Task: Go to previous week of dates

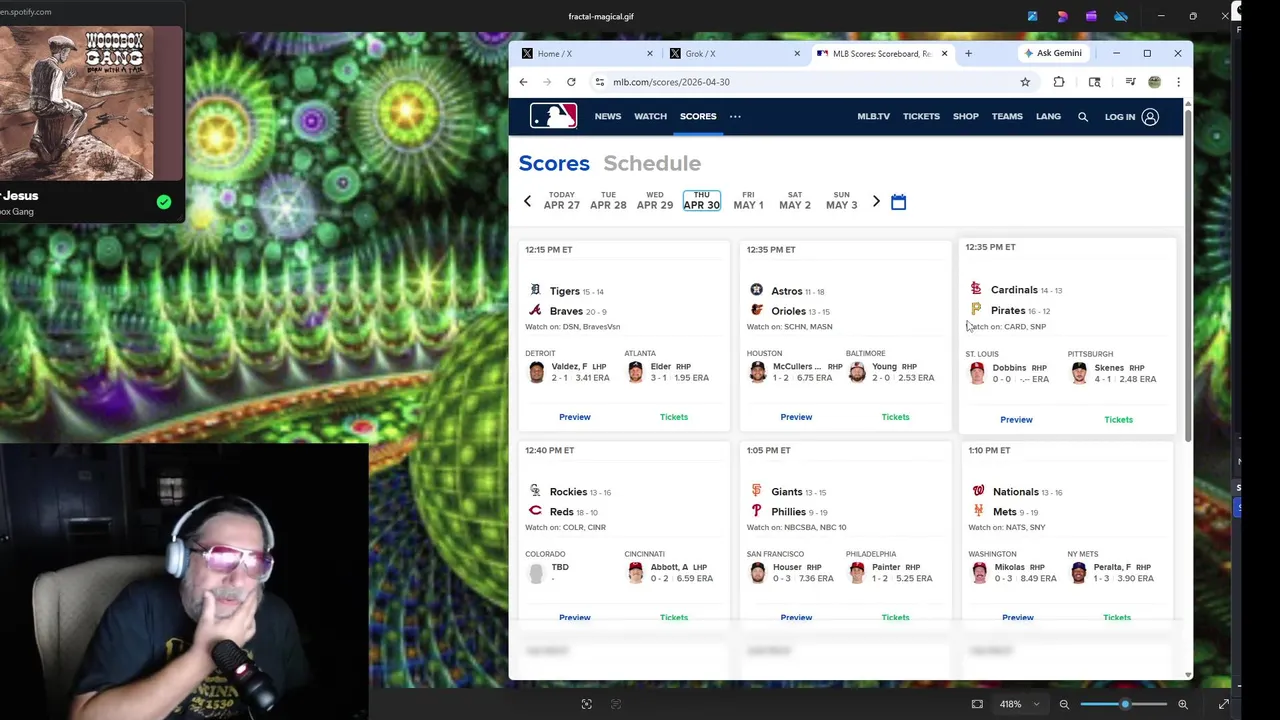Action: 527,202
